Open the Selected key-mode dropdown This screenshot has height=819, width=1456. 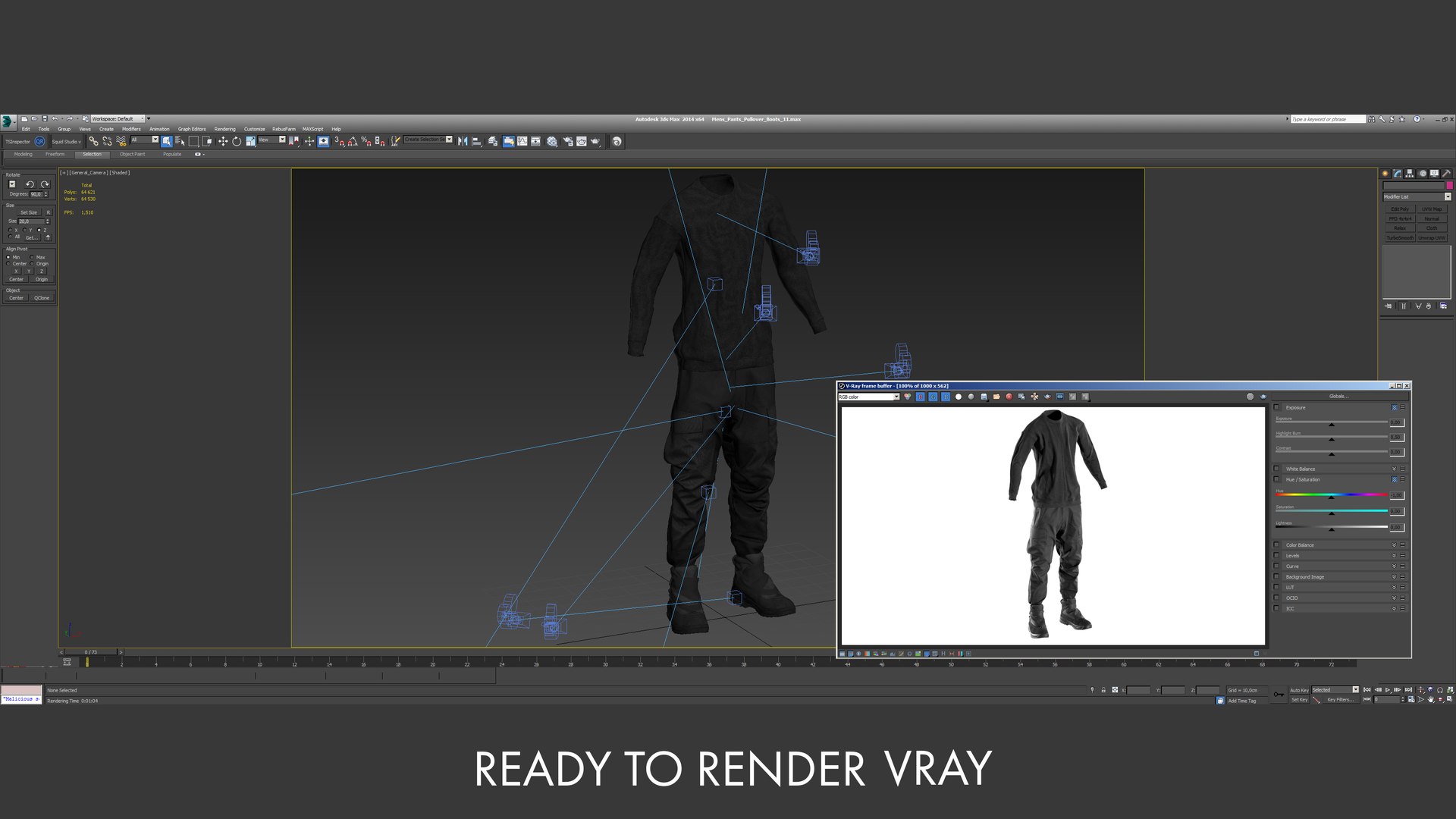coord(1335,690)
